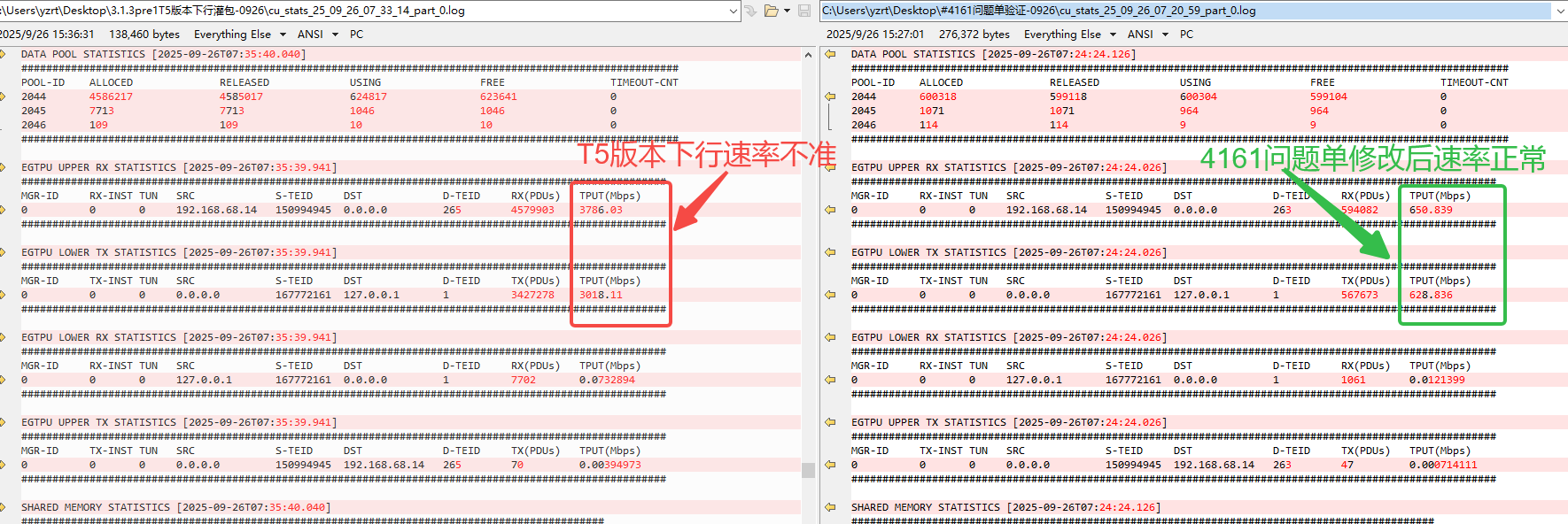Click right pane PC line ending label

coord(1186,35)
